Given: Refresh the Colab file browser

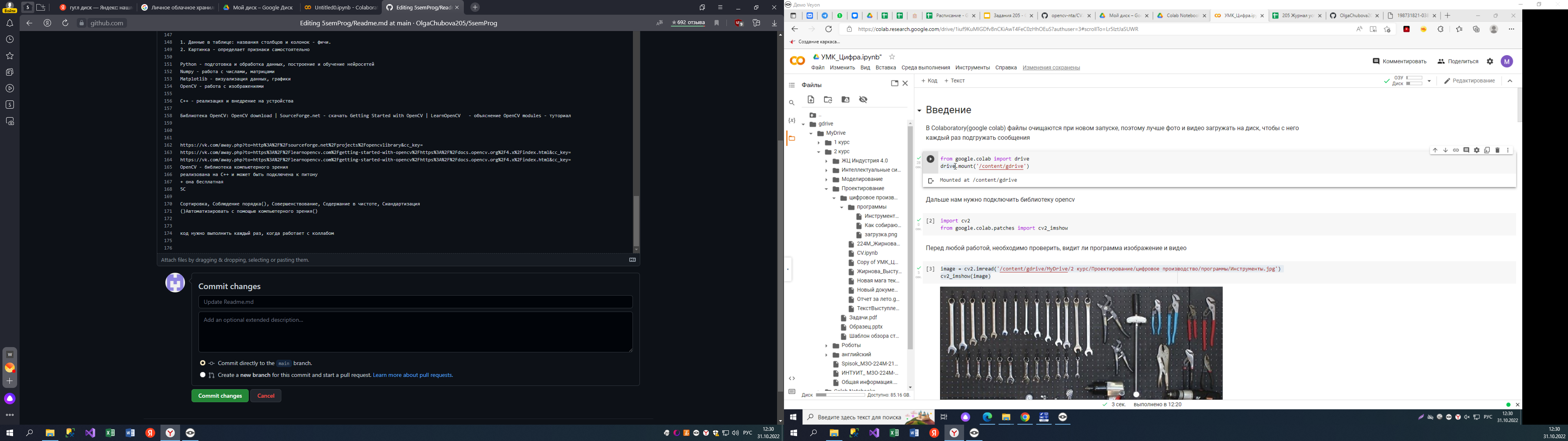Looking at the screenshot, I should pyautogui.click(x=828, y=100).
